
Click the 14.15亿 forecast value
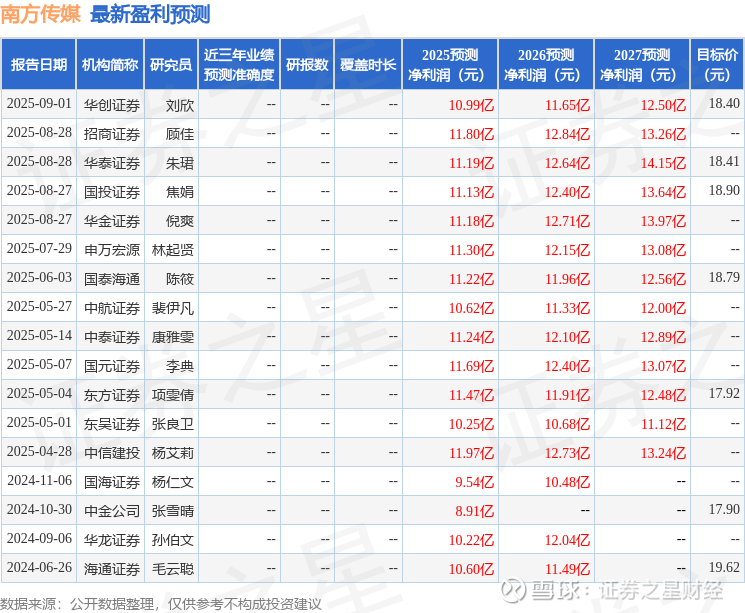(663, 163)
